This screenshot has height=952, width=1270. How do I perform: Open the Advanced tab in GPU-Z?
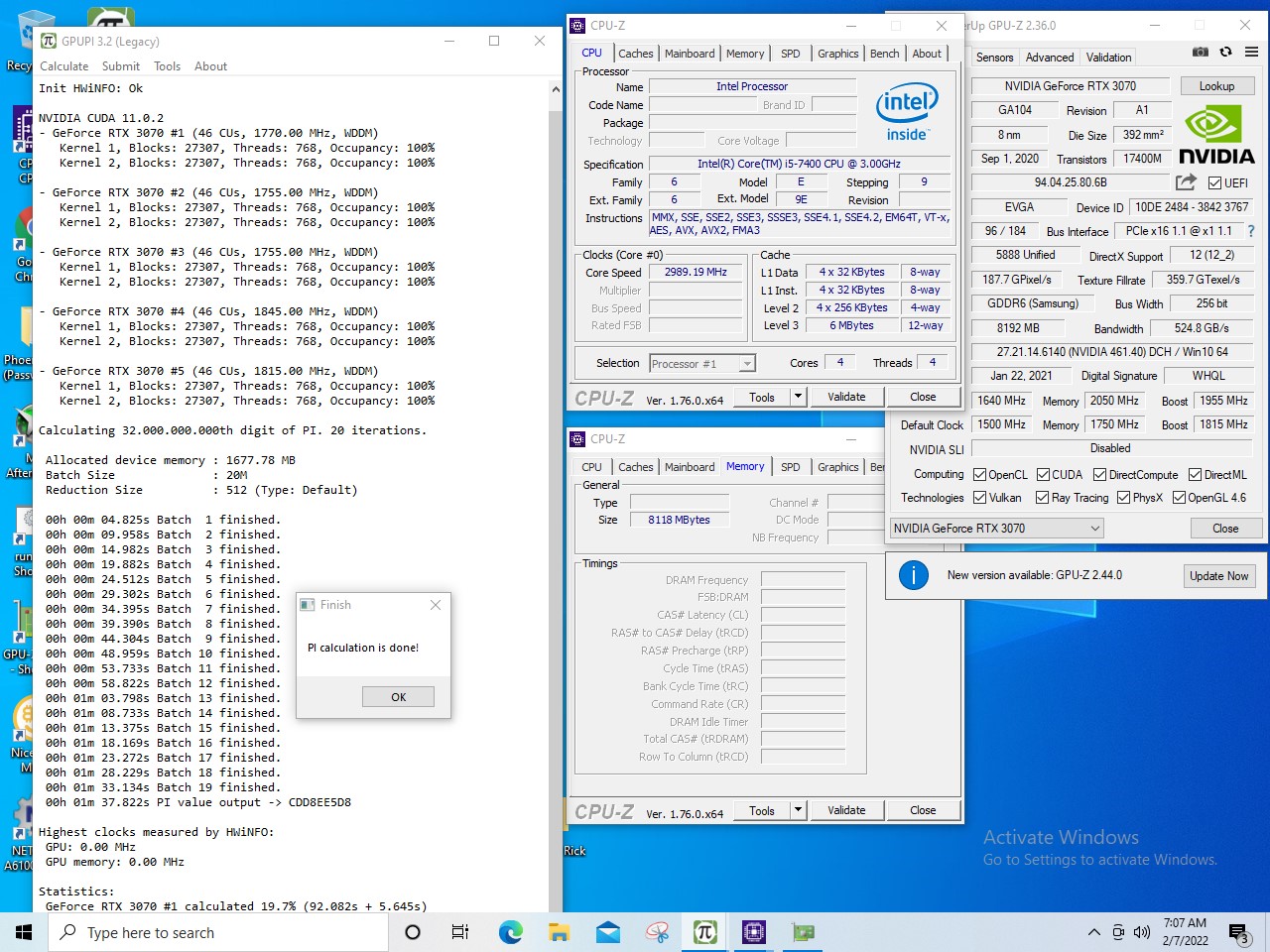[x=1050, y=58]
